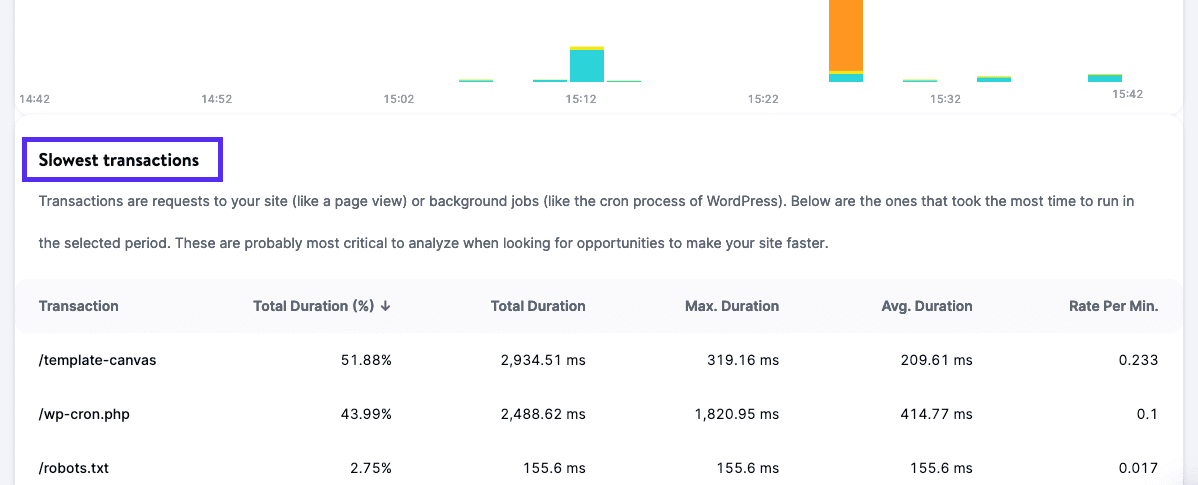Screen dimensions: 1198x485
Task: Open the /template-canvas transaction
Action: 97,360
